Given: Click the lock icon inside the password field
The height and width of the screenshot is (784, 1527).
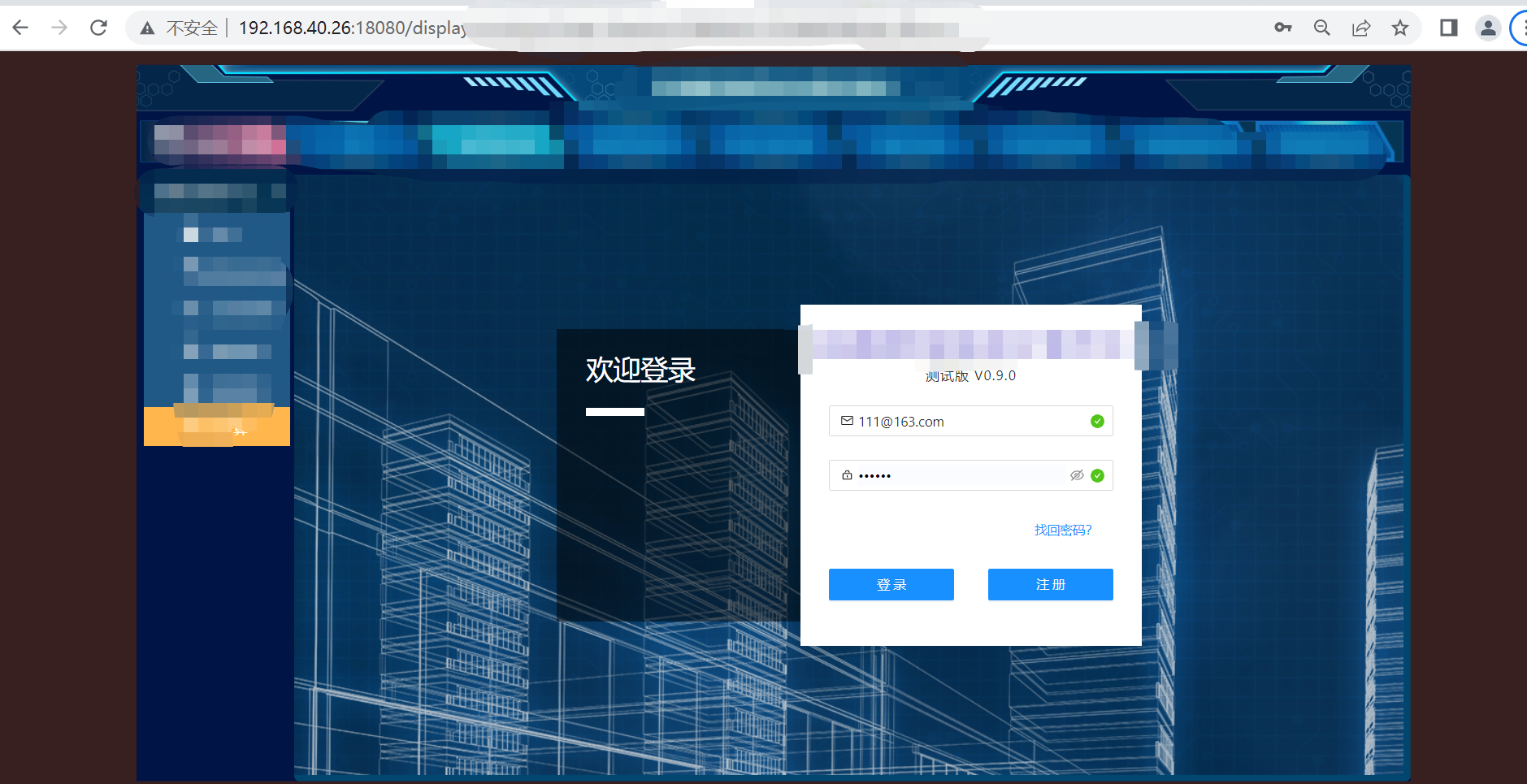Looking at the screenshot, I should click(x=847, y=474).
